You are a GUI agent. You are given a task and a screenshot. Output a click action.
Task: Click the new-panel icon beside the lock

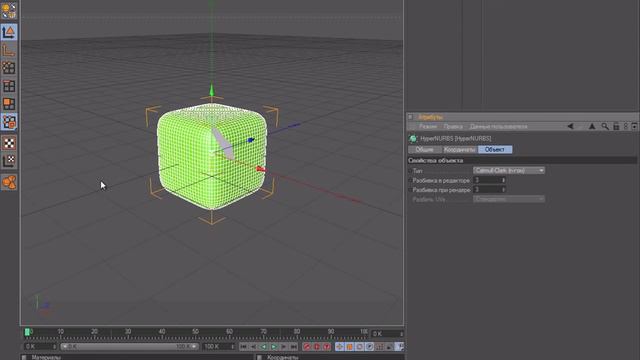click(634, 127)
